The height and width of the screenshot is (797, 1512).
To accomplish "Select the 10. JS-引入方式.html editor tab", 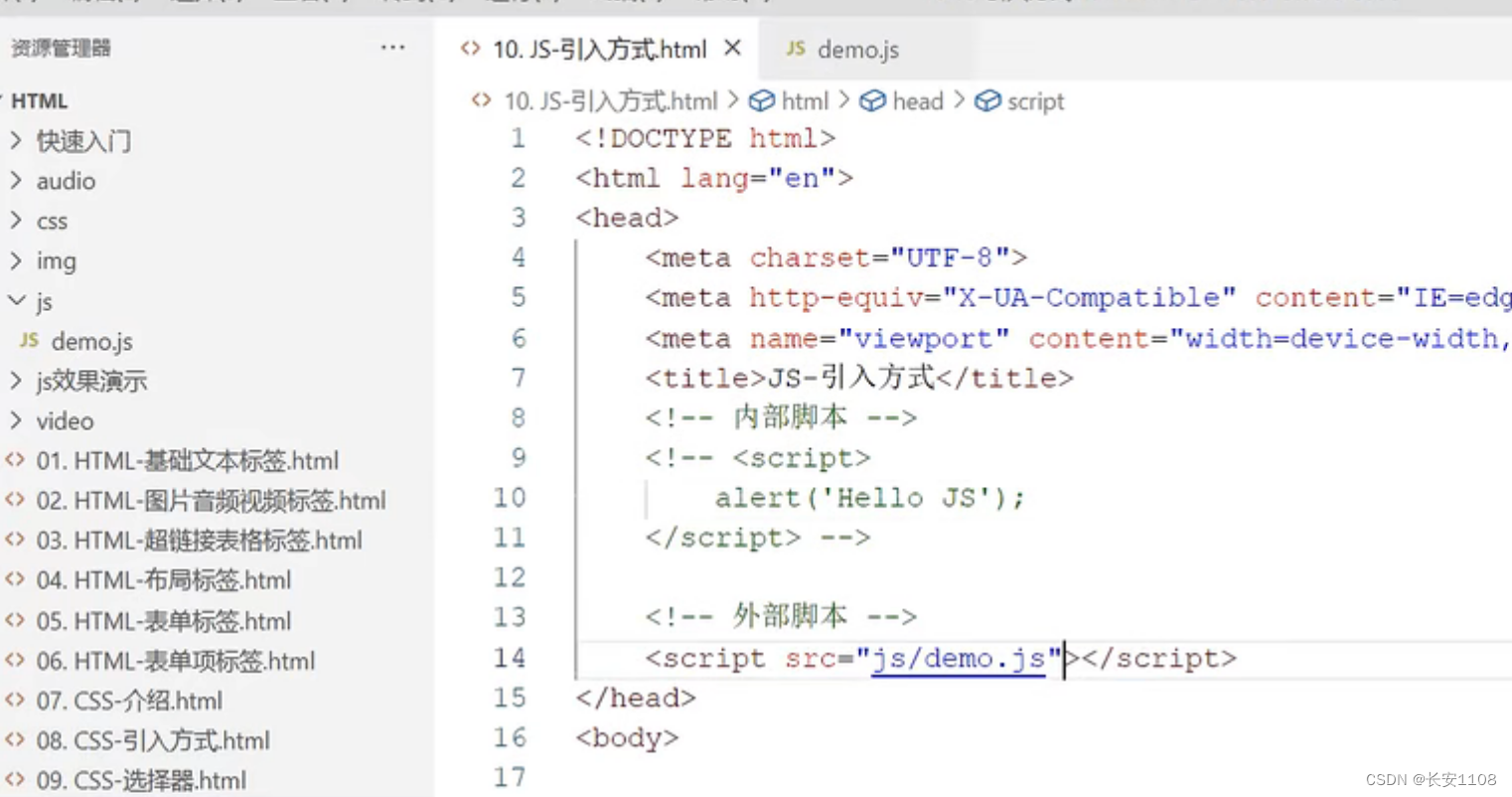I will [x=599, y=49].
